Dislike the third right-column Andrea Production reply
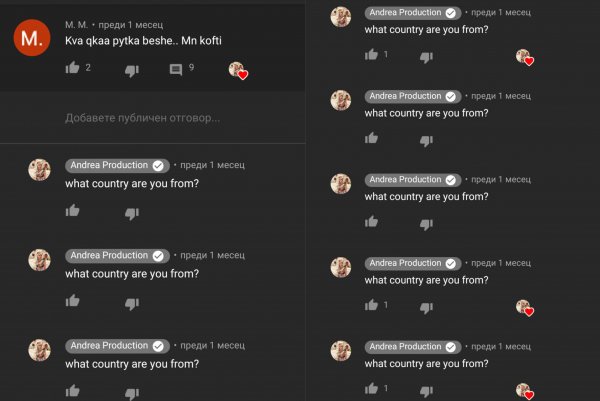Image resolution: width=600 pixels, height=401 pixels. pos(426,224)
